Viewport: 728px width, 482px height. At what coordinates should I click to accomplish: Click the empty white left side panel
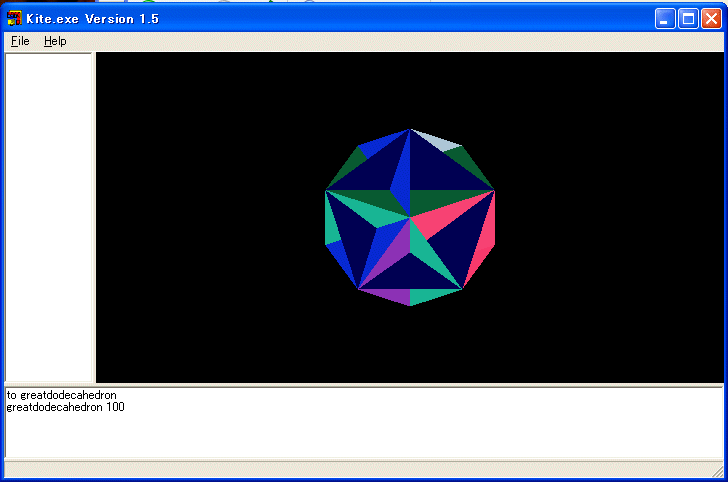[48, 217]
